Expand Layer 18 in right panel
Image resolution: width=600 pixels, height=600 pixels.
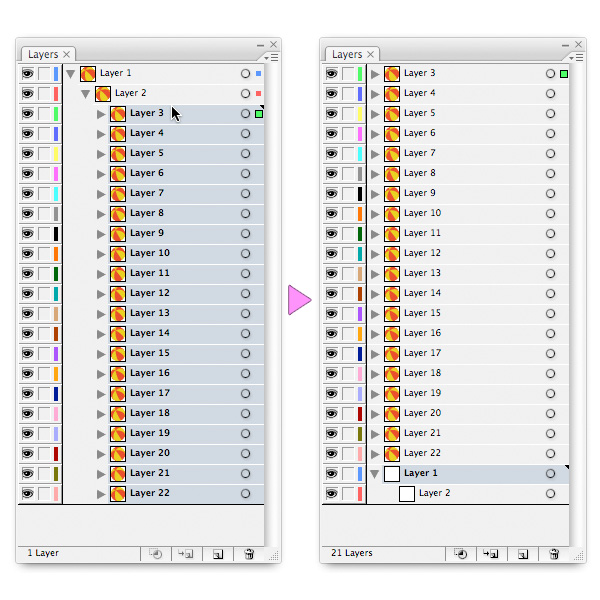375,374
